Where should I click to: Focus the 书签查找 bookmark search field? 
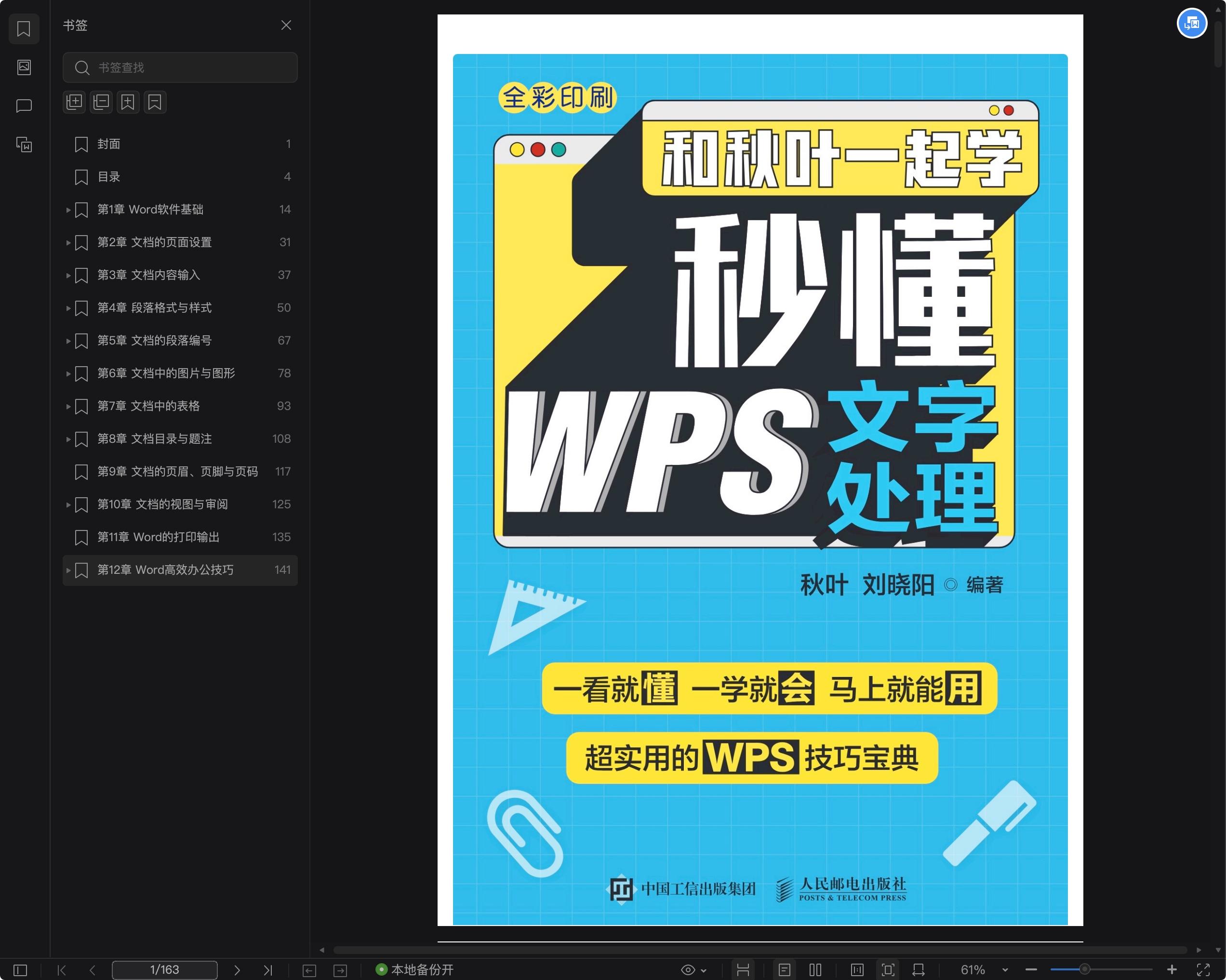click(180, 67)
